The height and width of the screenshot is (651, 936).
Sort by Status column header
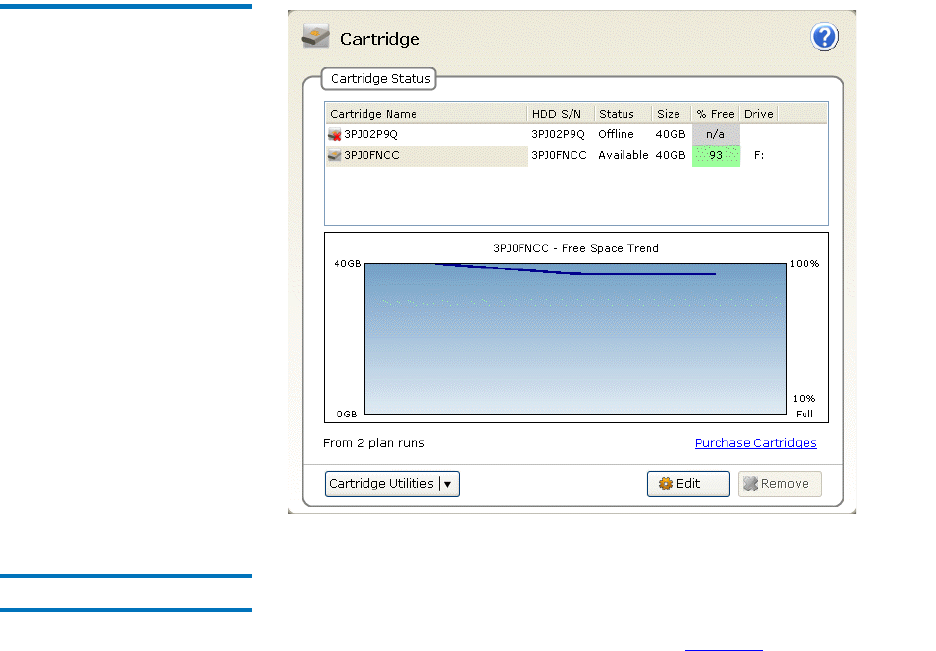(623, 114)
